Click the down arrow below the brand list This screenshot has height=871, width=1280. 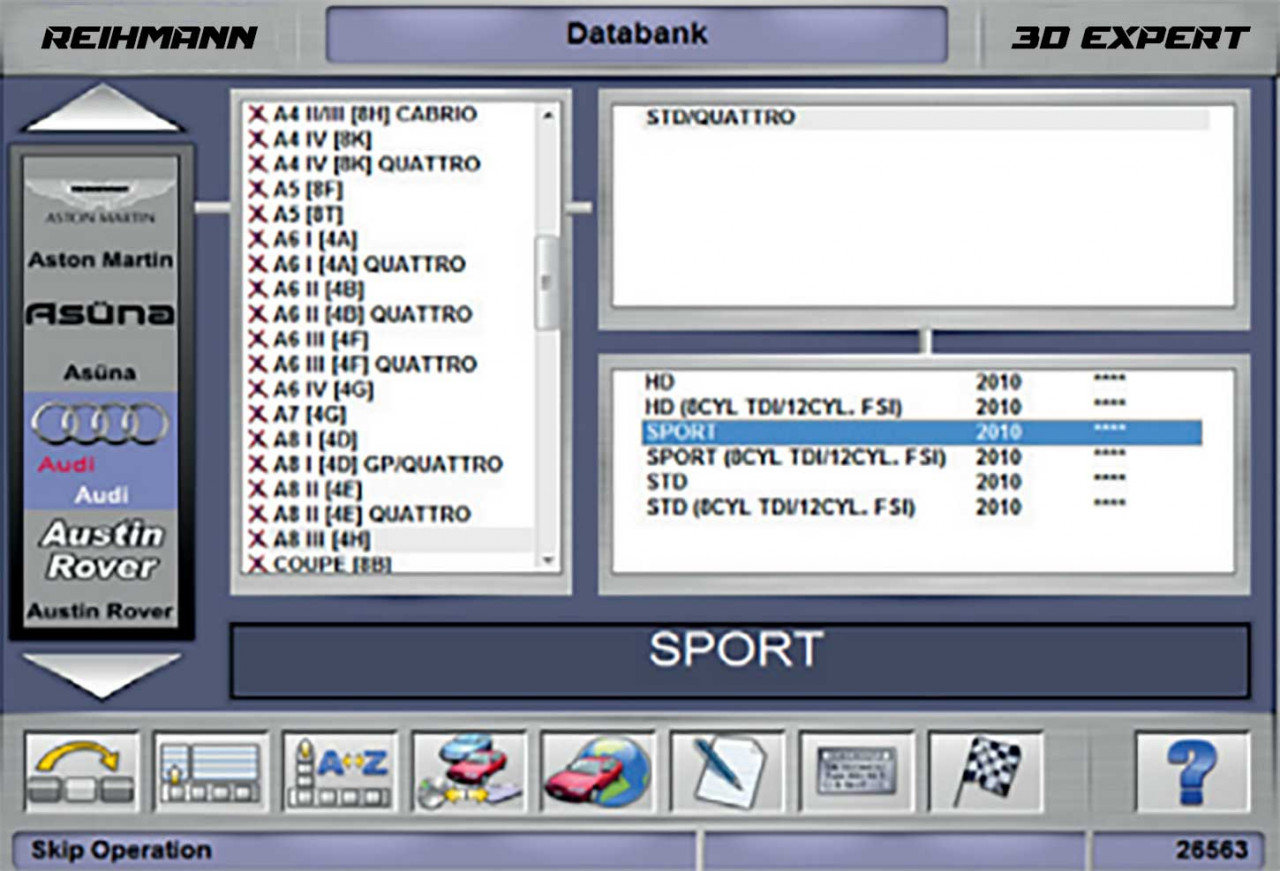[102, 677]
